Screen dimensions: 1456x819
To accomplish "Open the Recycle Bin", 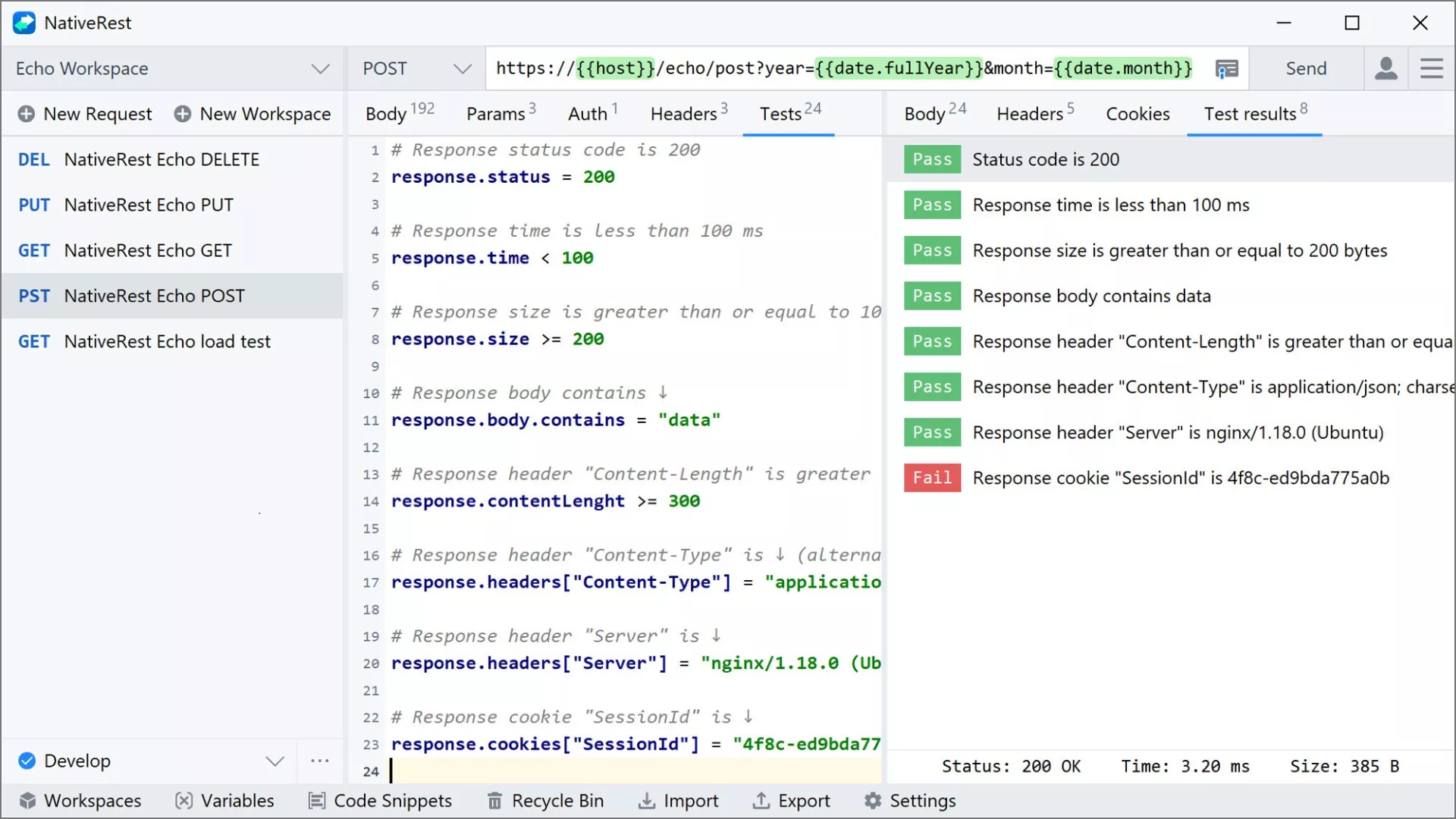I will (x=545, y=801).
